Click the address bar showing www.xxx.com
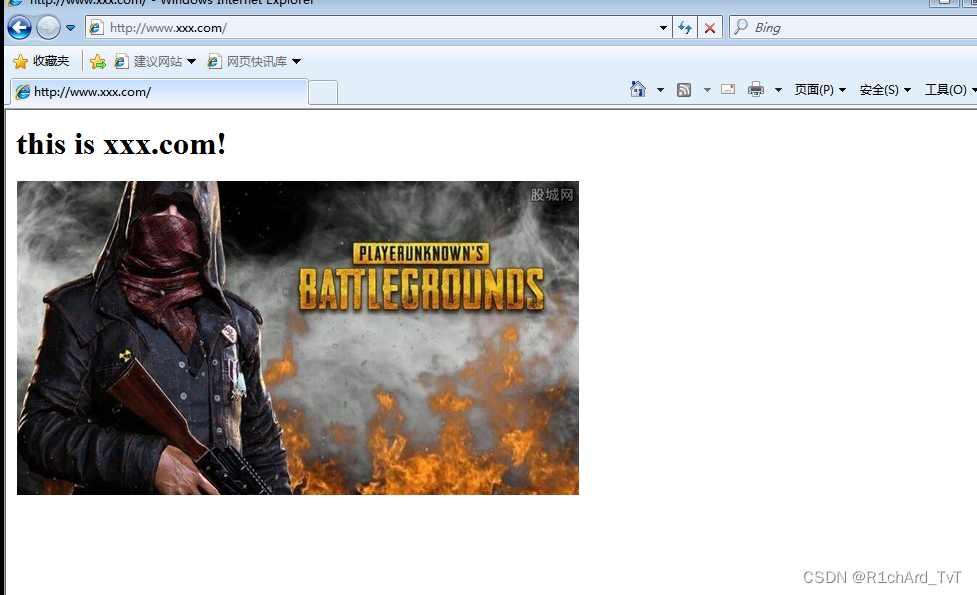Screen dimensions: 977x595 tap(379, 27)
